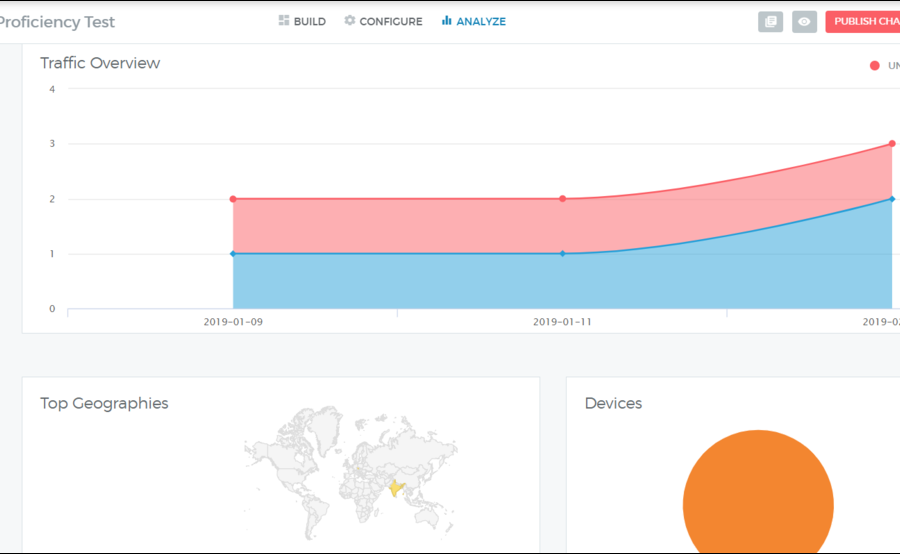Click blue data point at 2019-01-11
Image resolution: width=900 pixels, height=554 pixels.
coord(562,254)
